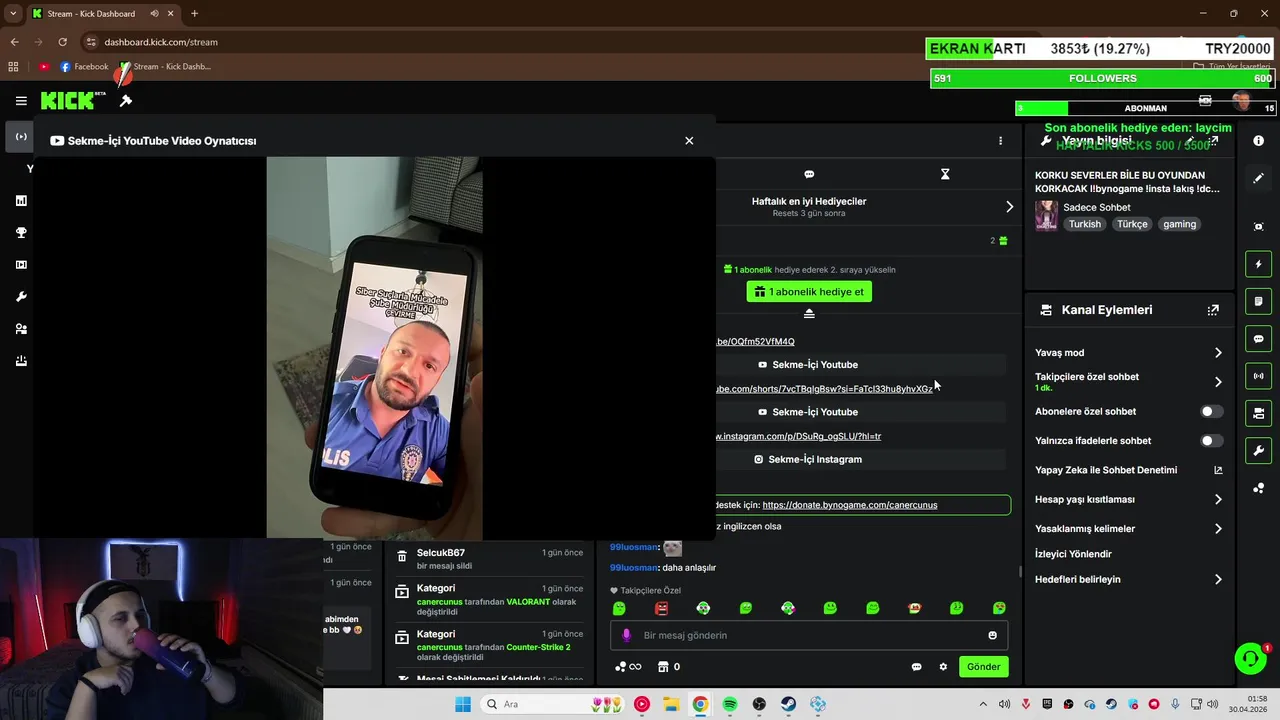Expand Yasaklanmış kelimeler option
Screen dimensions: 1280x720
click(x=1218, y=529)
